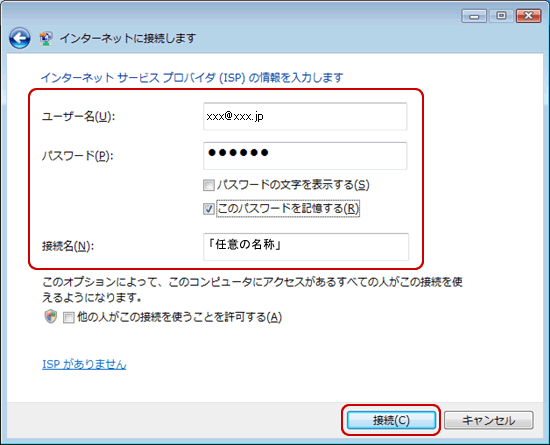Click the network connection wizard icon
Image resolution: width=550 pixels, height=445 pixels.
click(x=46, y=38)
